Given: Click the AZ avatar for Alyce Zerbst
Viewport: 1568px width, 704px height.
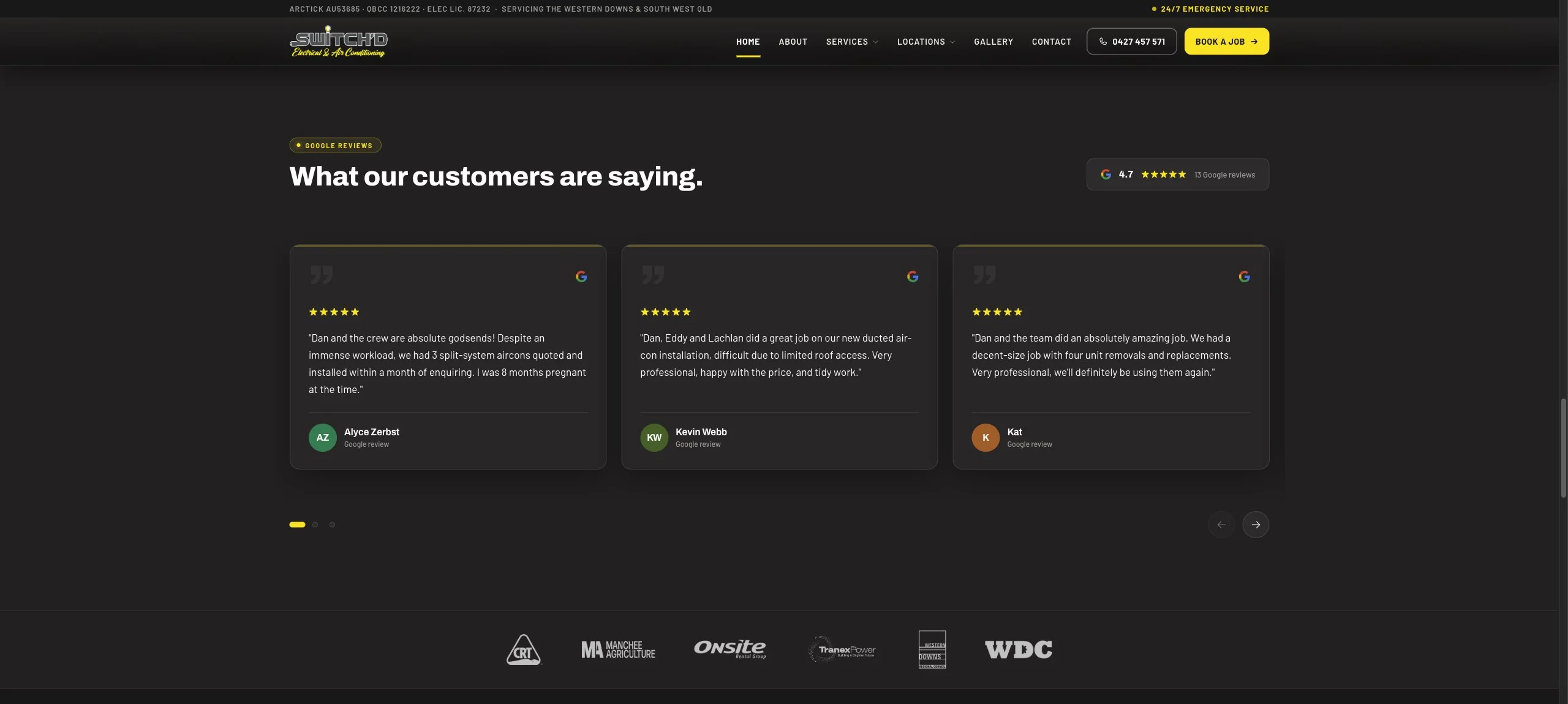Looking at the screenshot, I should point(323,438).
